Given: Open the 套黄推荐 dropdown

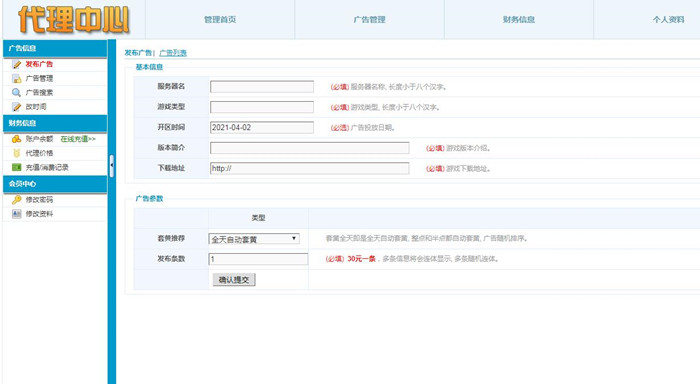Looking at the screenshot, I should 254,239.
